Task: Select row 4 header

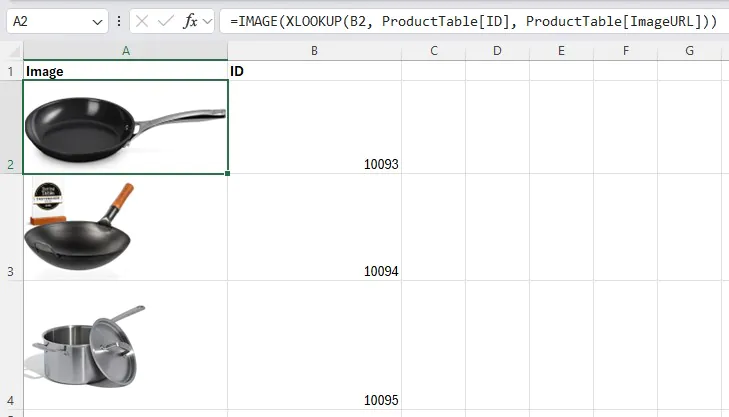Action: [11, 345]
